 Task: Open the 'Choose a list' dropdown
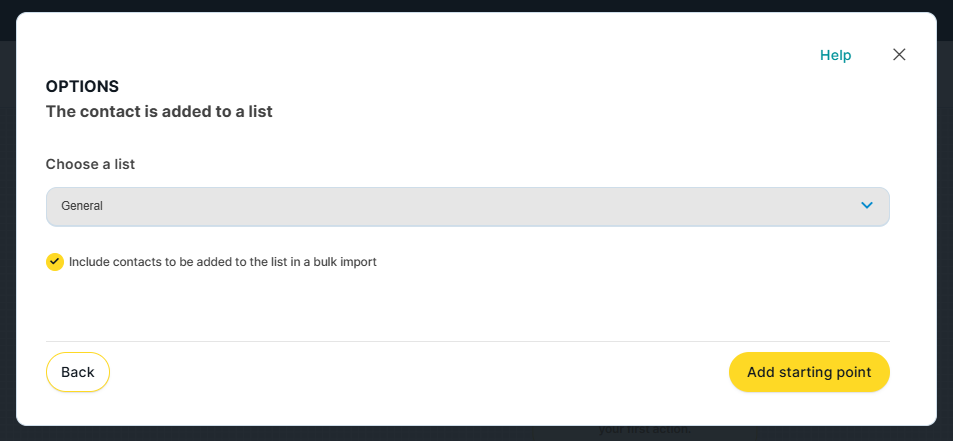tap(467, 206)
